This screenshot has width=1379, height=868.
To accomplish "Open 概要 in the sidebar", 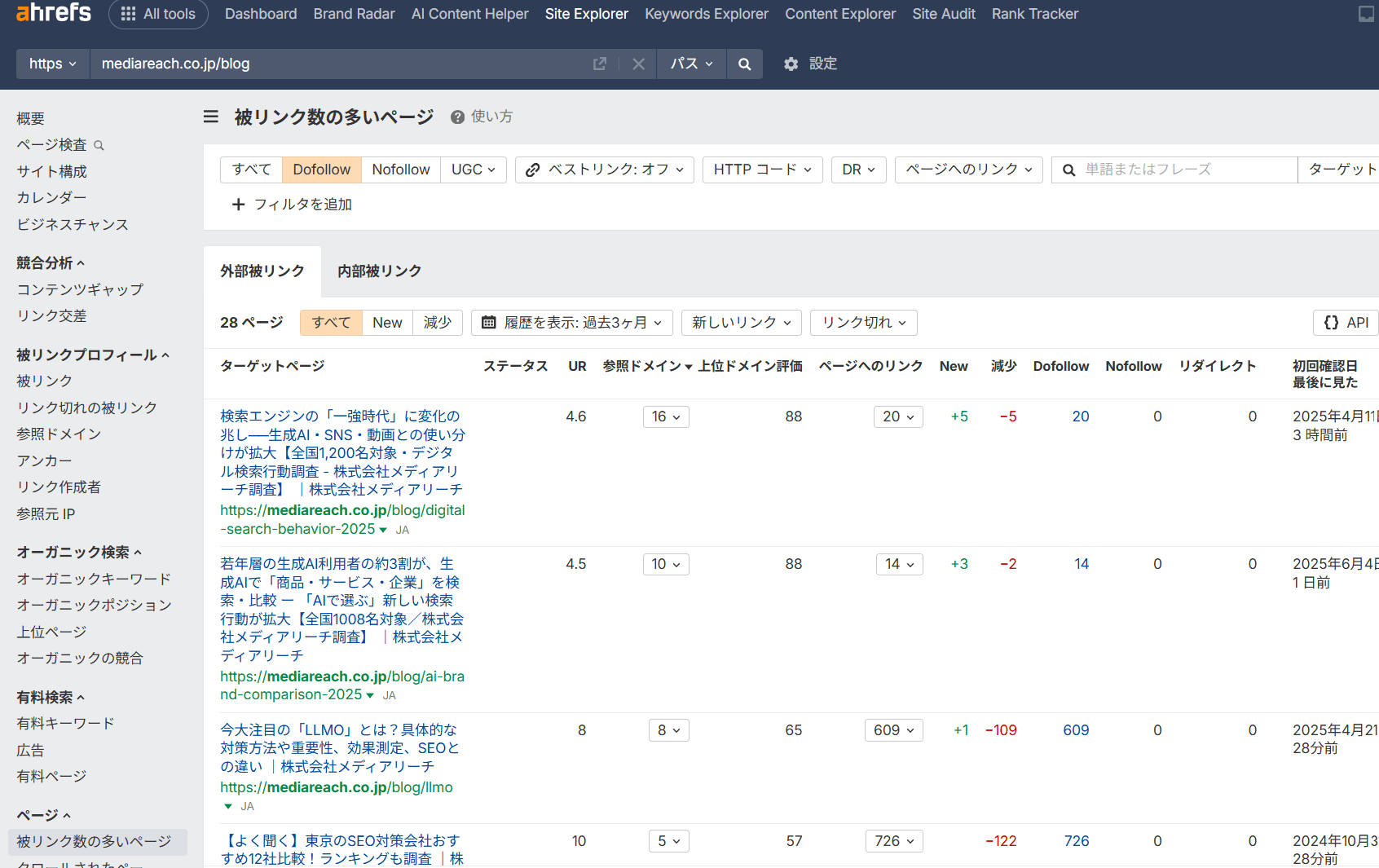I will tap(31, 119).
